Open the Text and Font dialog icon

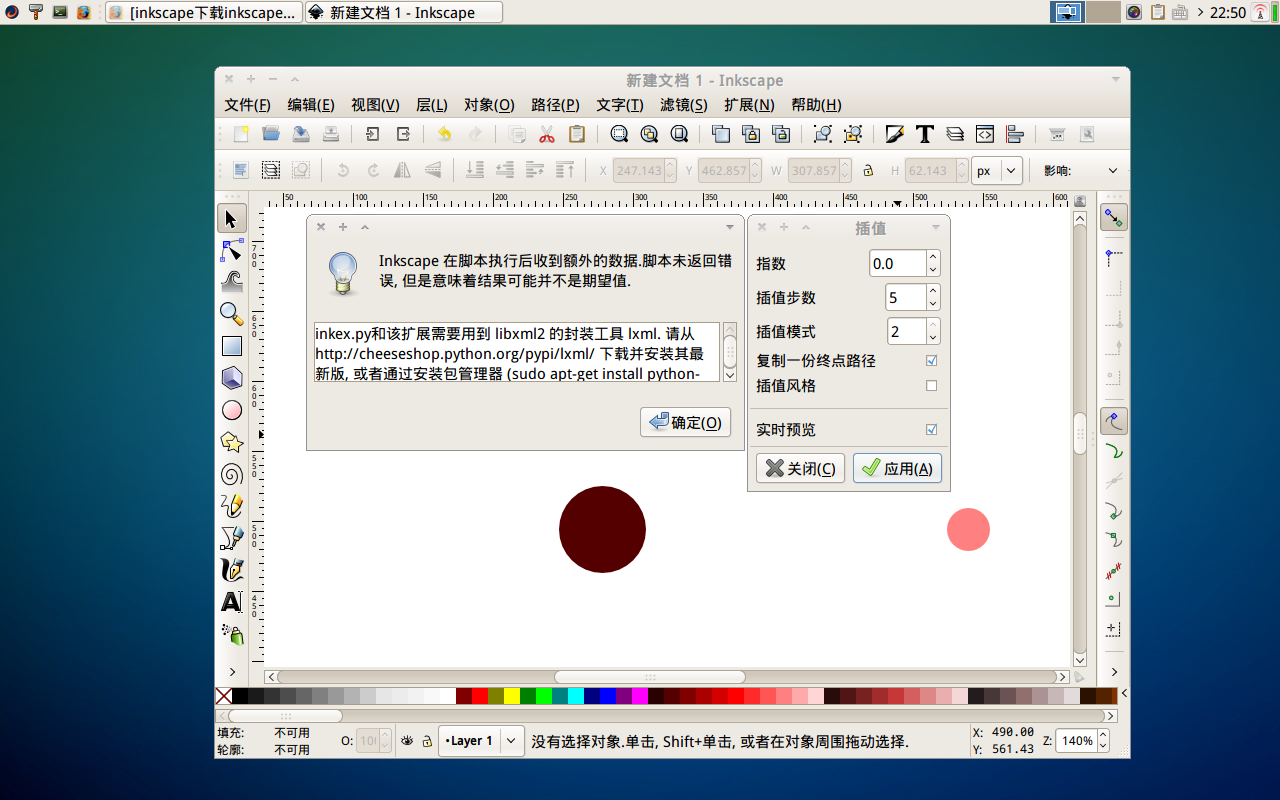coord(925,134)
